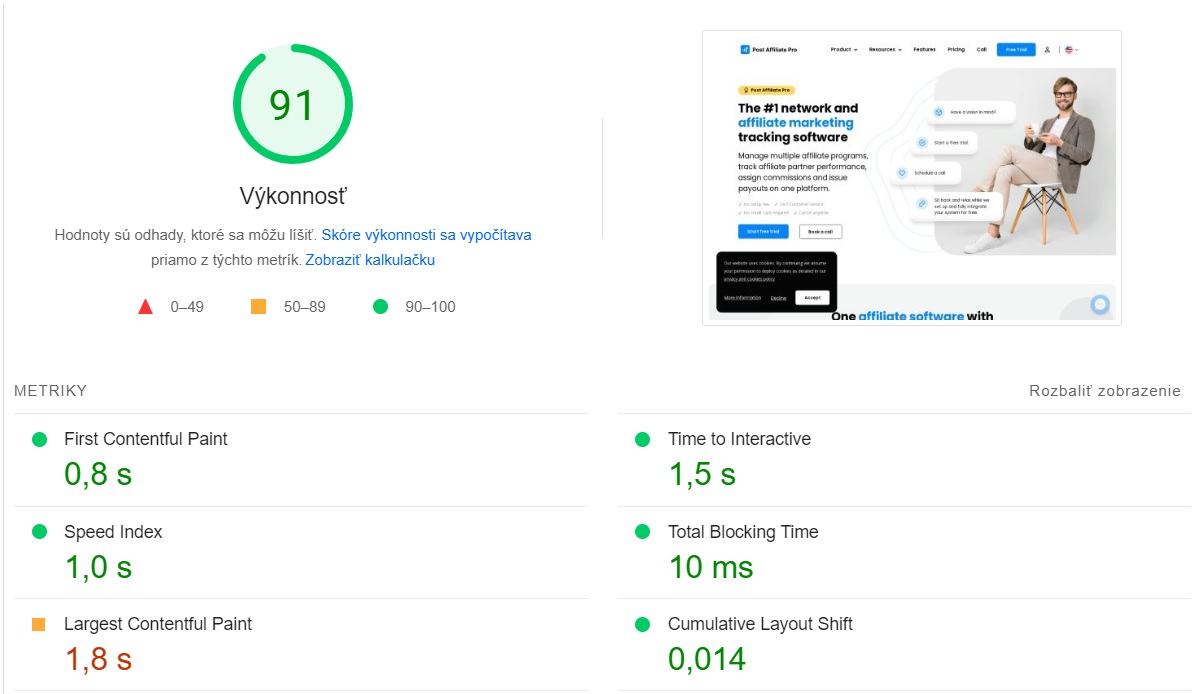
Task: Click the chat widget bubble on the preview
Action: [1098, 302]
